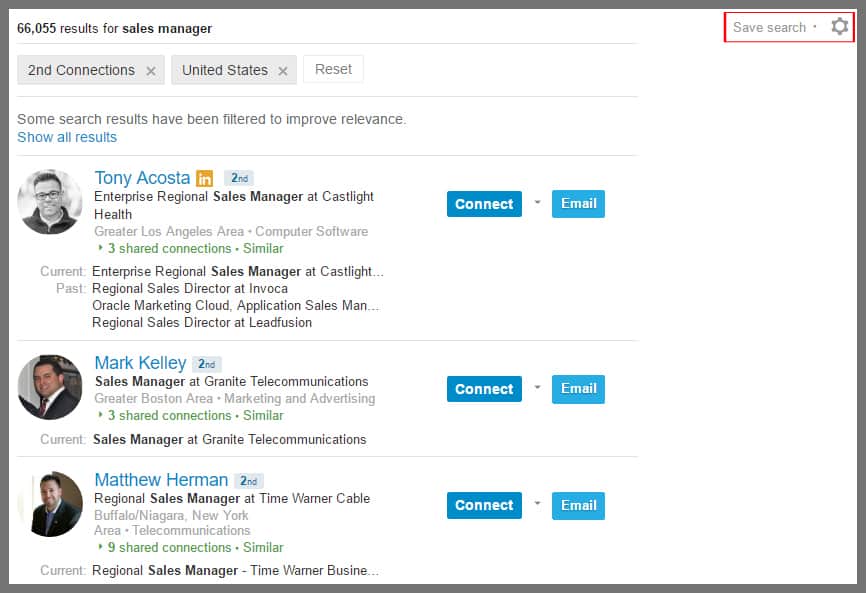Click Tony Acosta's LinkedIn premium badge

point(205,178)
